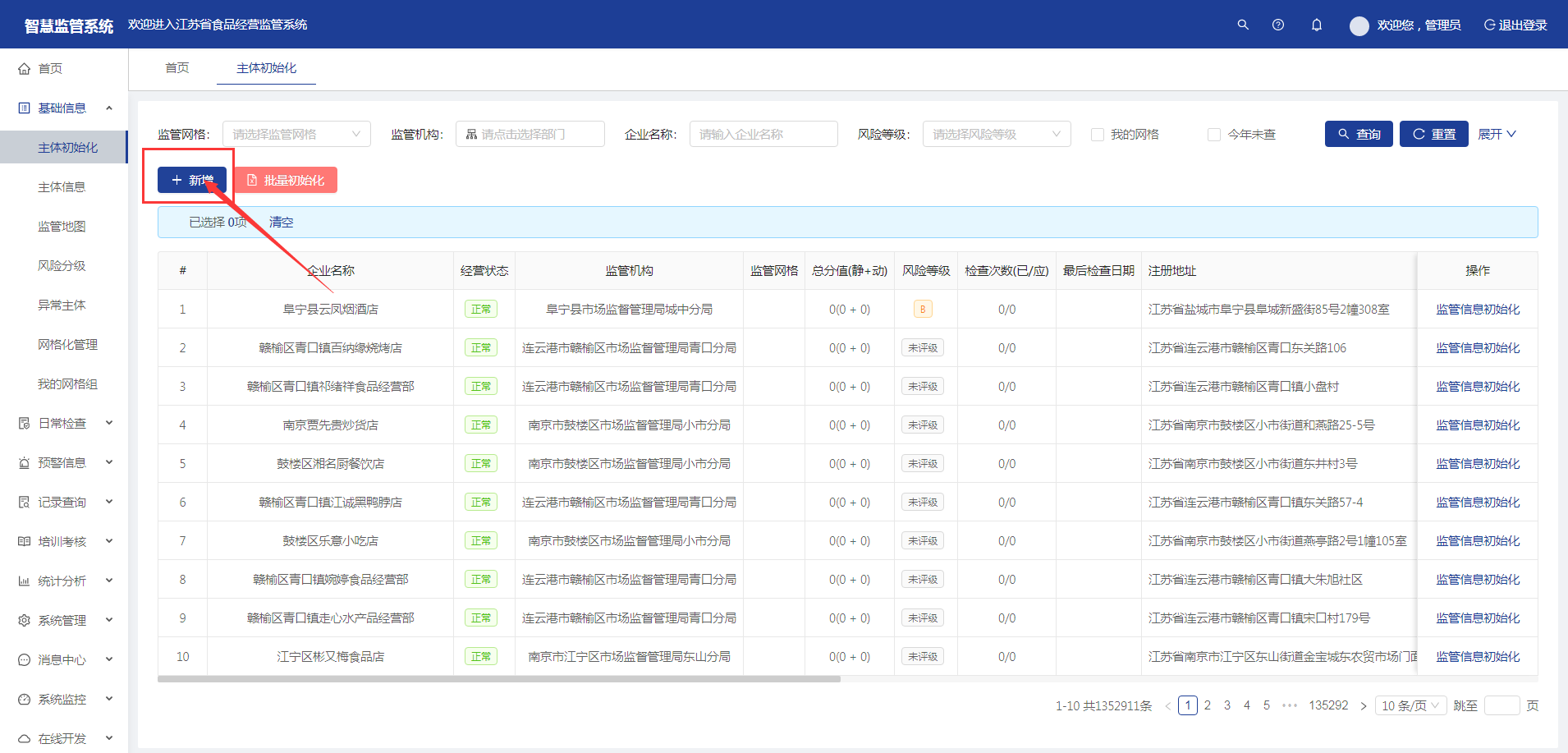Click the 系统管理 gear icon

tap(25, 621)
